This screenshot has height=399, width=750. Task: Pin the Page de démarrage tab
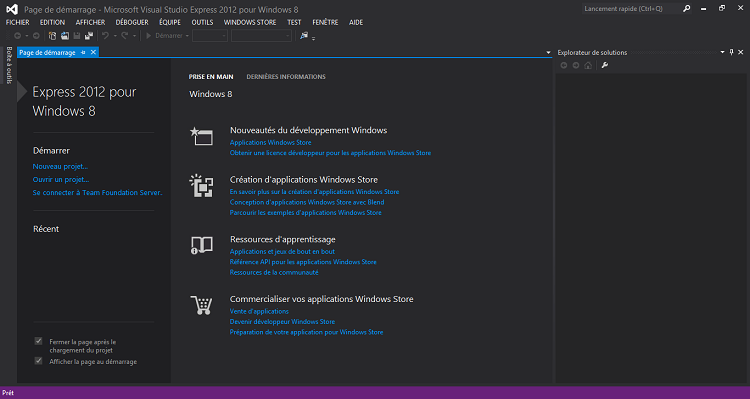tap(83, 53)
